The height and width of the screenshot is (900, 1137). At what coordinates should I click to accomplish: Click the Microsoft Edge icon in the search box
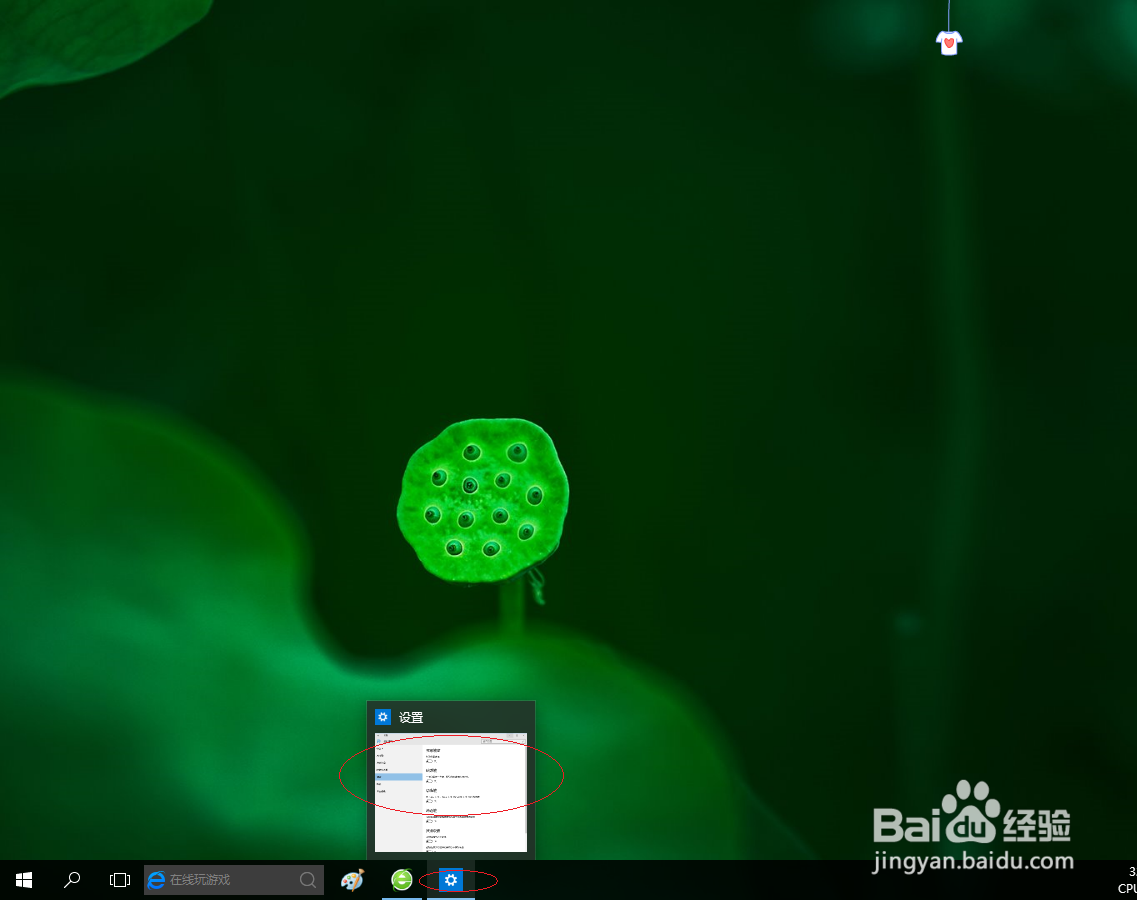tap(156, 880)
